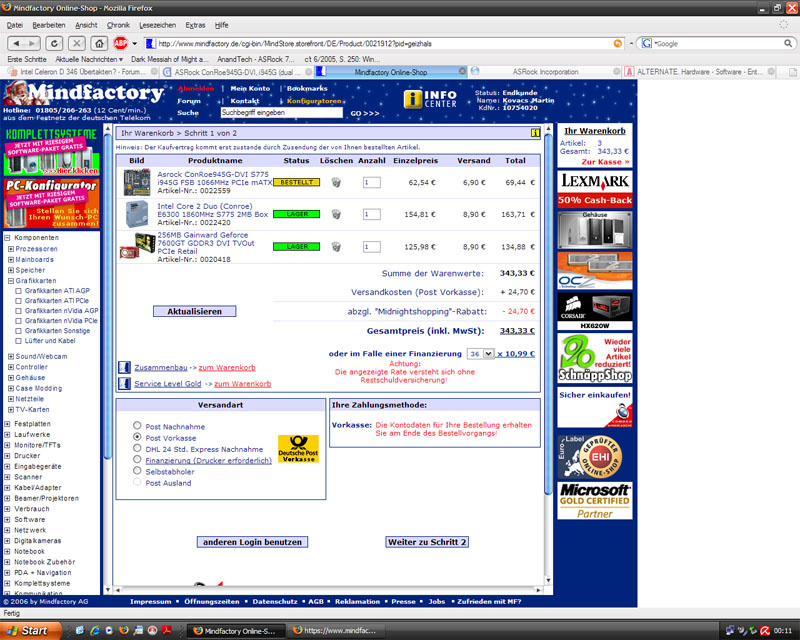The width and height of the screenshot is (800, 640).
Task: Expand the Mainboards category
Action: (11, 260)
